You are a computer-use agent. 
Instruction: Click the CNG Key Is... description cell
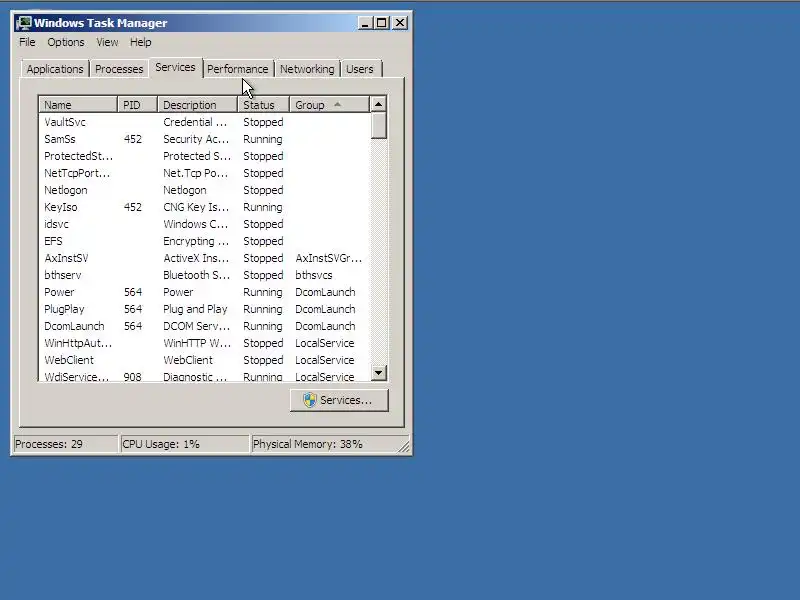coord(196,207)
